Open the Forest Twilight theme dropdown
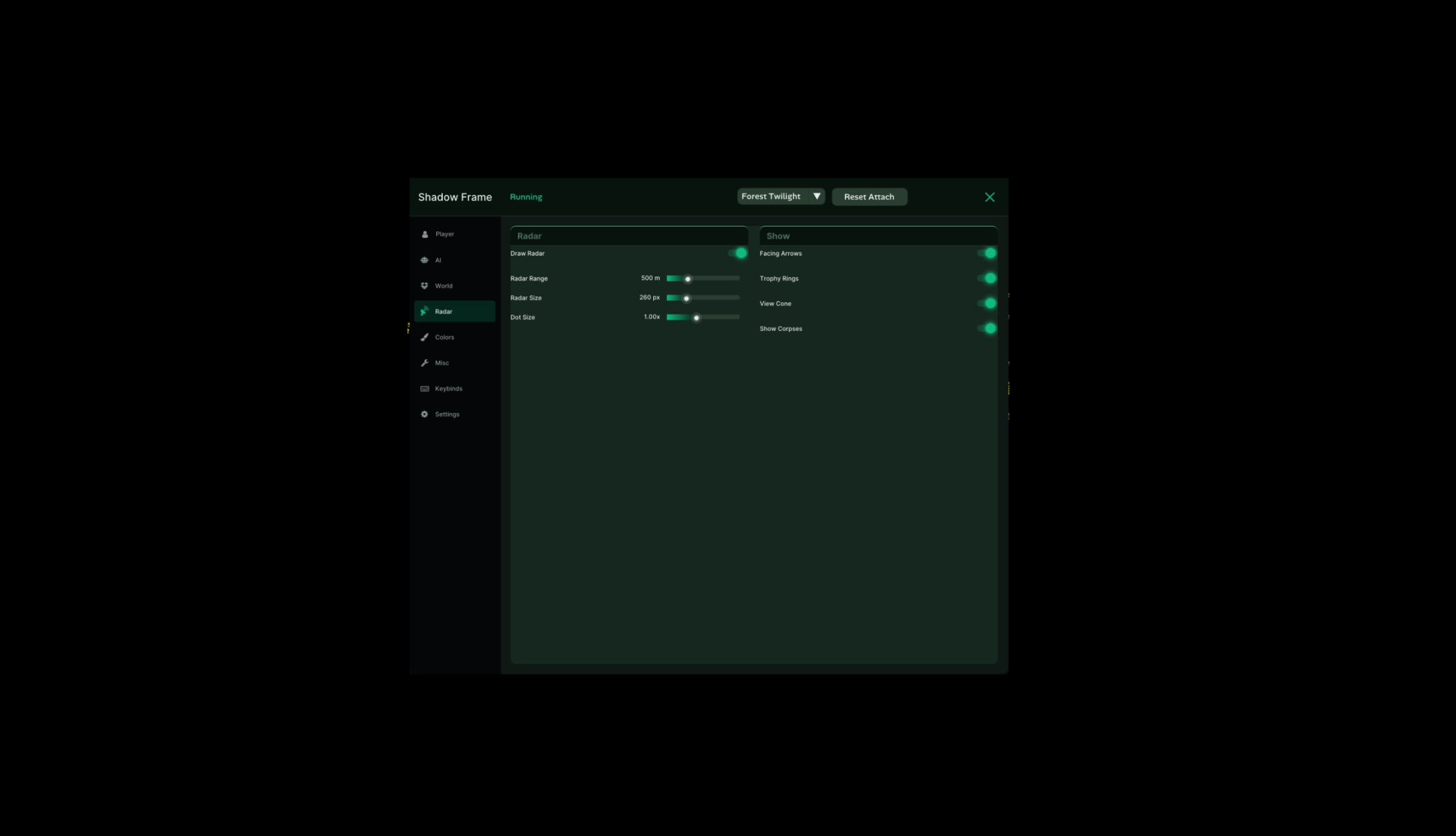1456x836 pixels. tap(781, 196)
